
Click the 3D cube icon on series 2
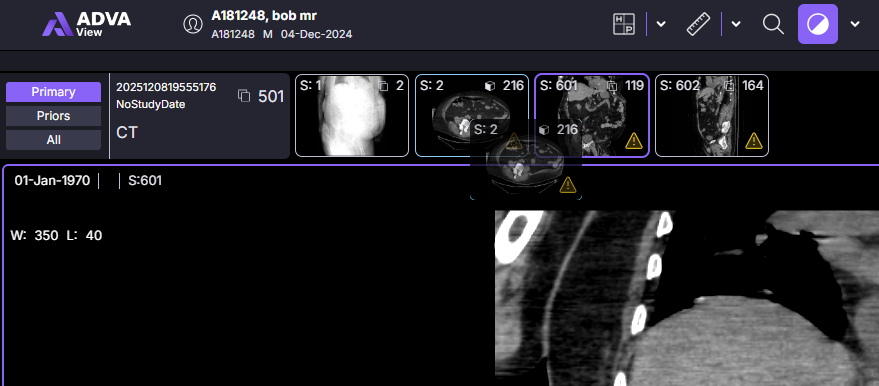491,86
